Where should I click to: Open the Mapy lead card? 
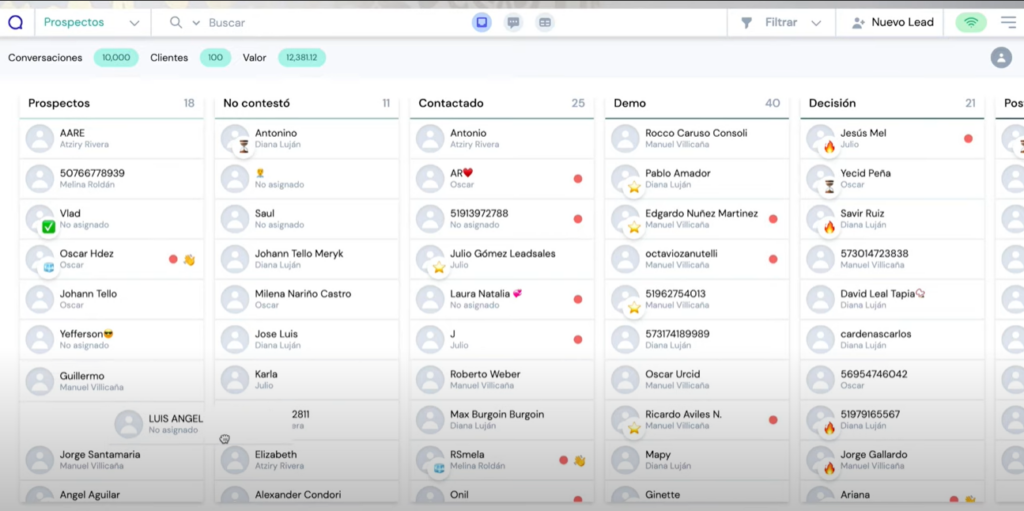(x=697, y=460)
